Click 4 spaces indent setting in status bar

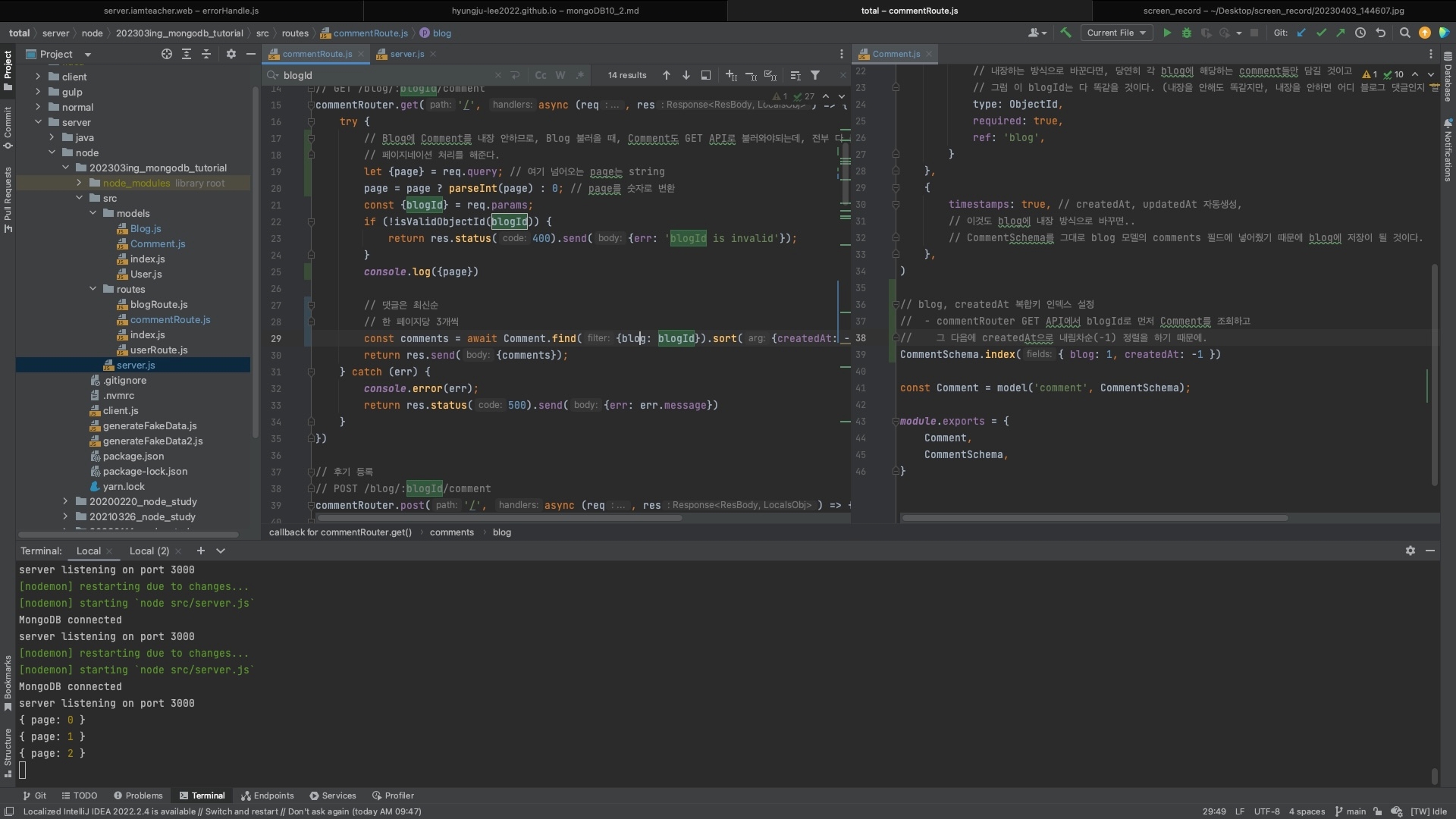(1307, 811)
